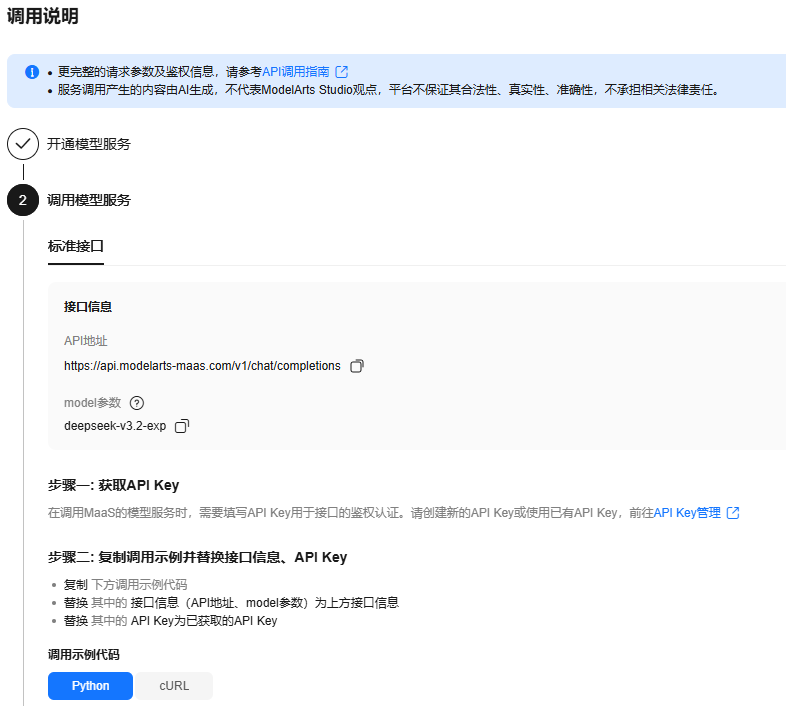Click the 开通模型服务 step label
The image size is (786, 706).
pyautogui.click(x=88, y=144)
